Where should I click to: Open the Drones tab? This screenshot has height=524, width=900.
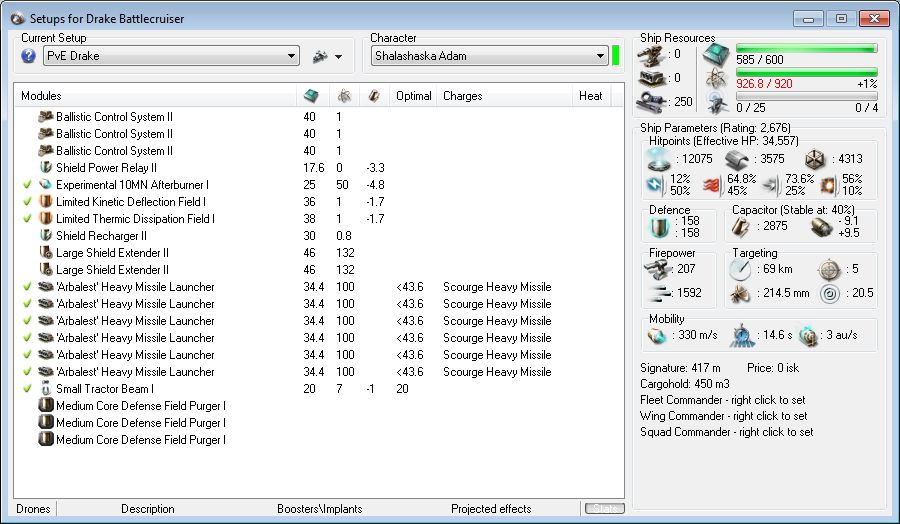(x=33, y=509)
